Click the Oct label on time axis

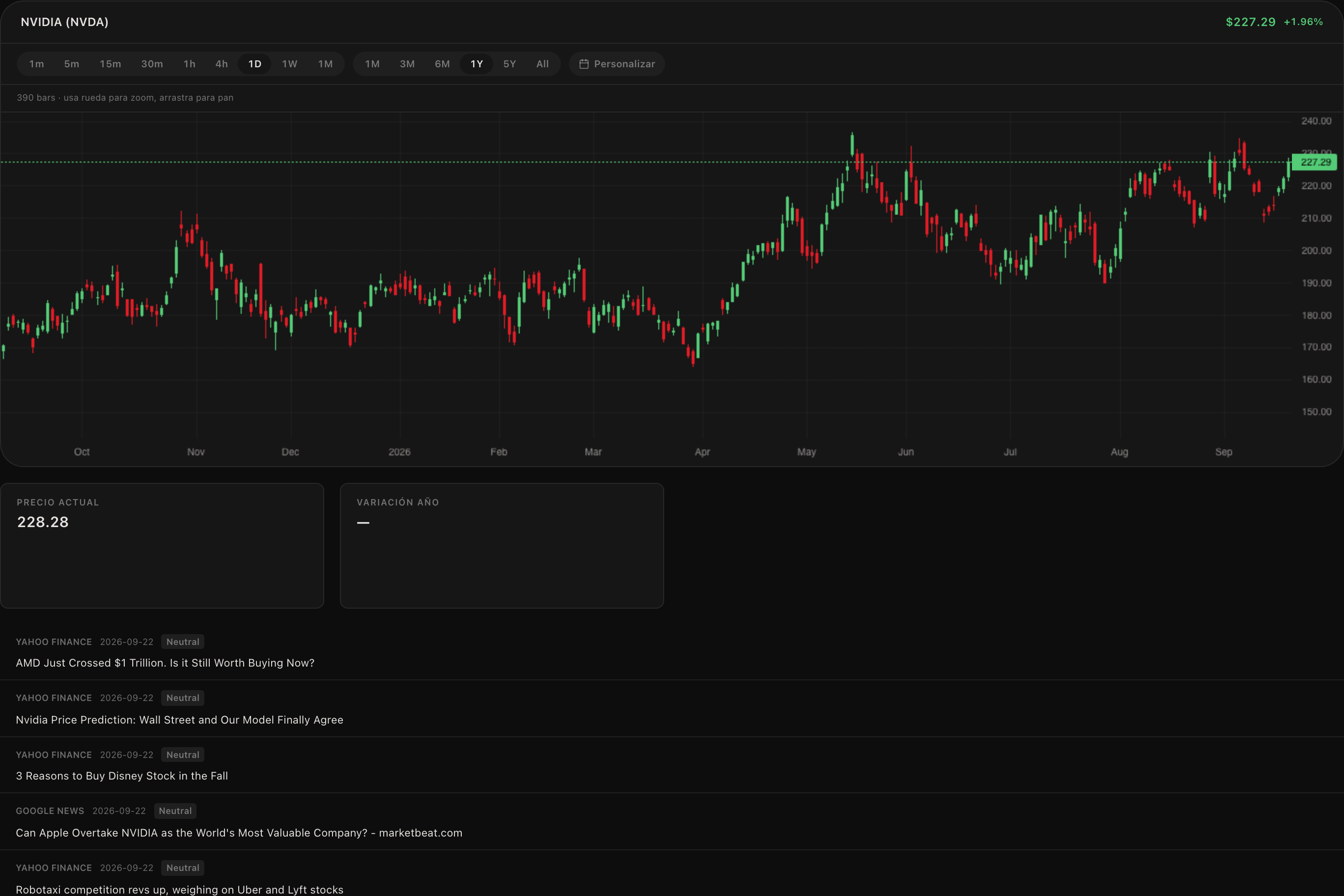[x=82, y=452]
